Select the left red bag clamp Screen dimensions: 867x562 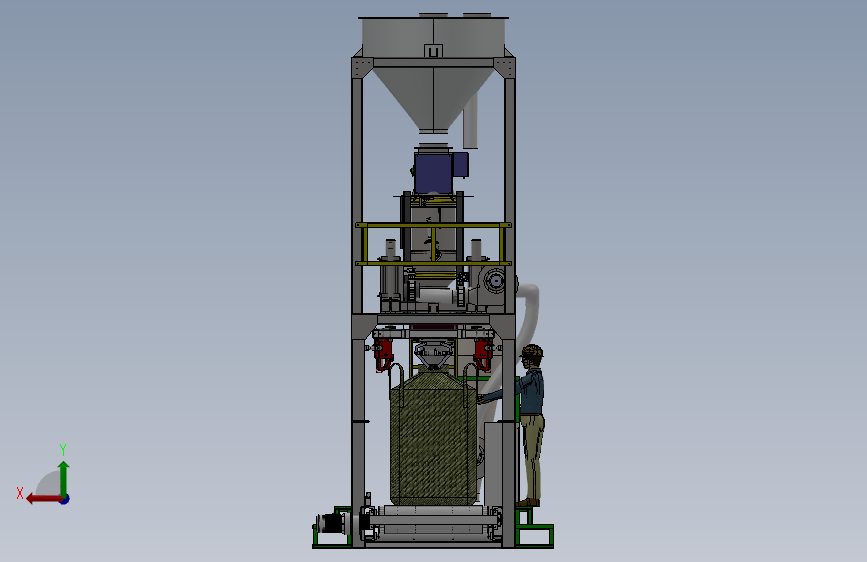pos(383,354)
